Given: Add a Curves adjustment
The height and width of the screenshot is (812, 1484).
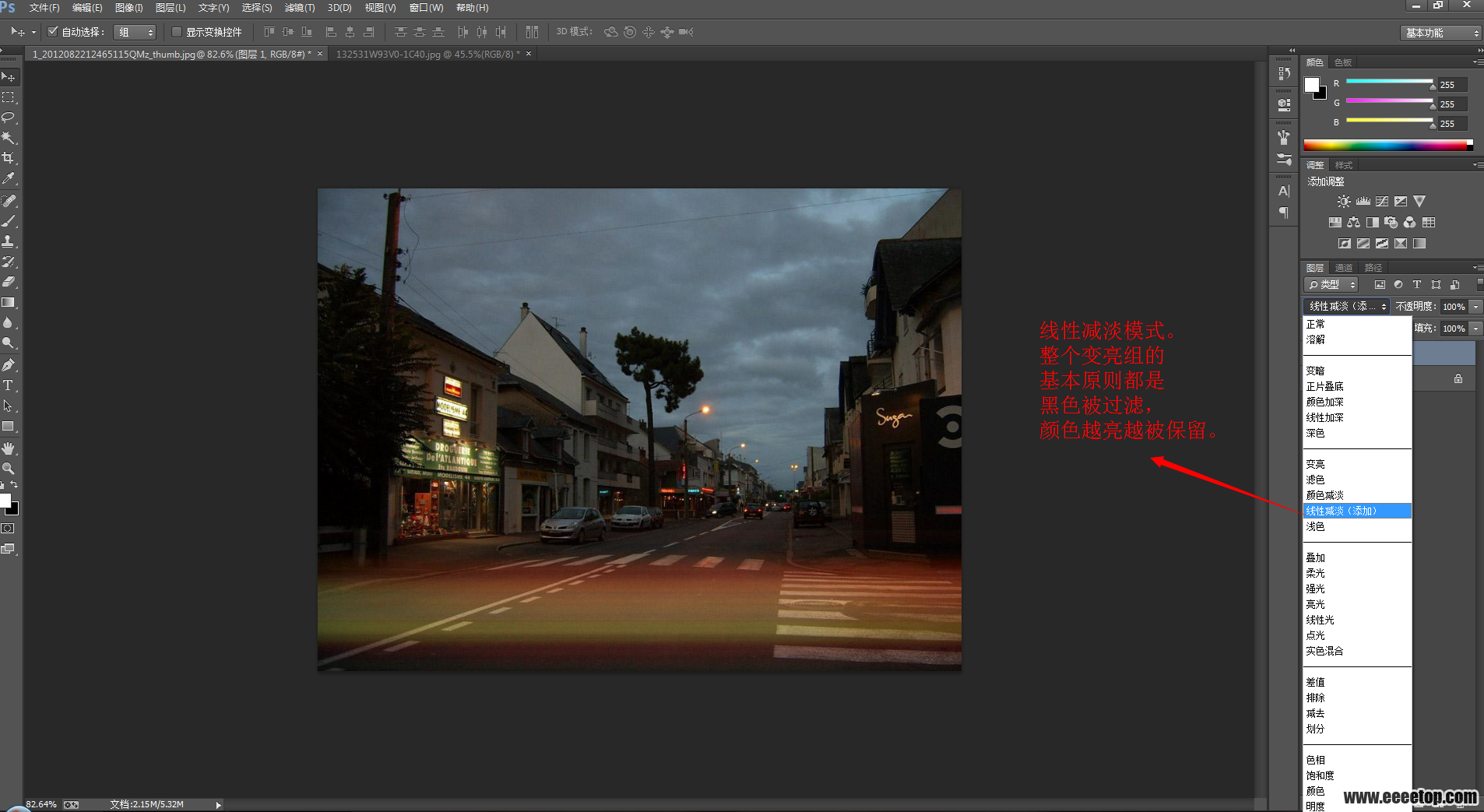Looking at the screenshot, I should point(1382,201).
